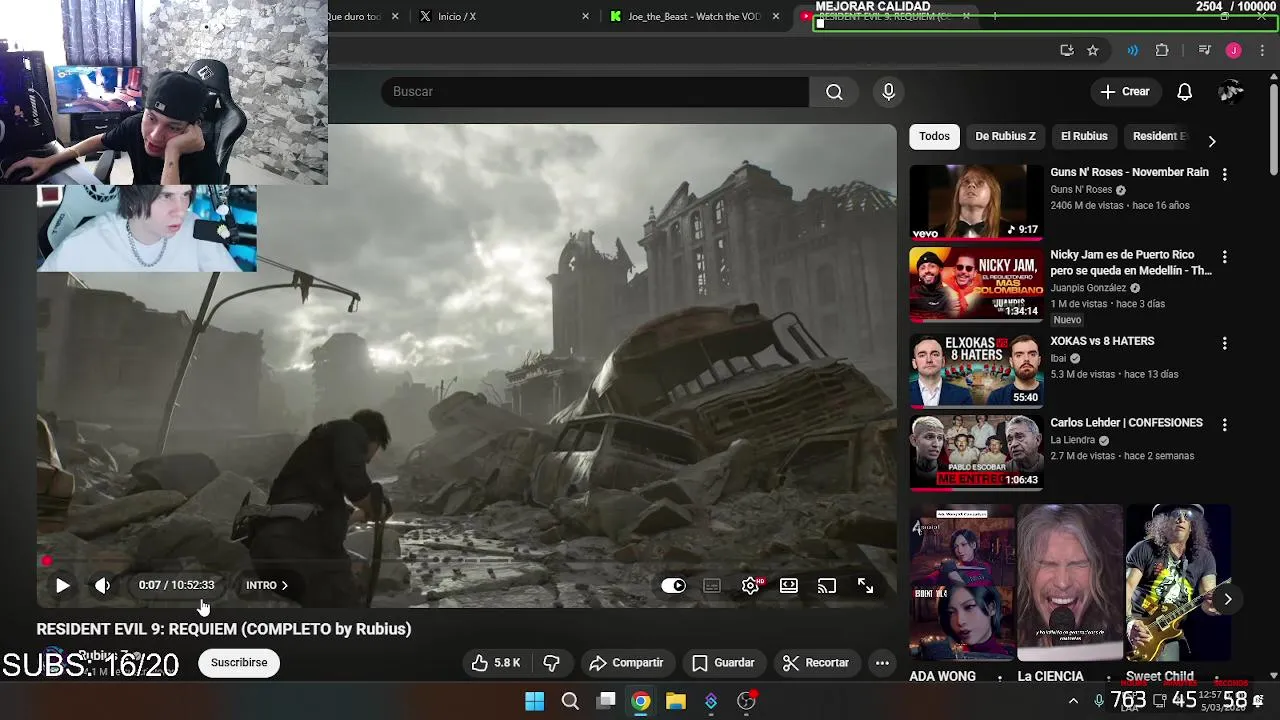
Task: Click La Liendra channel name
Action: (x=1072, y=440)
